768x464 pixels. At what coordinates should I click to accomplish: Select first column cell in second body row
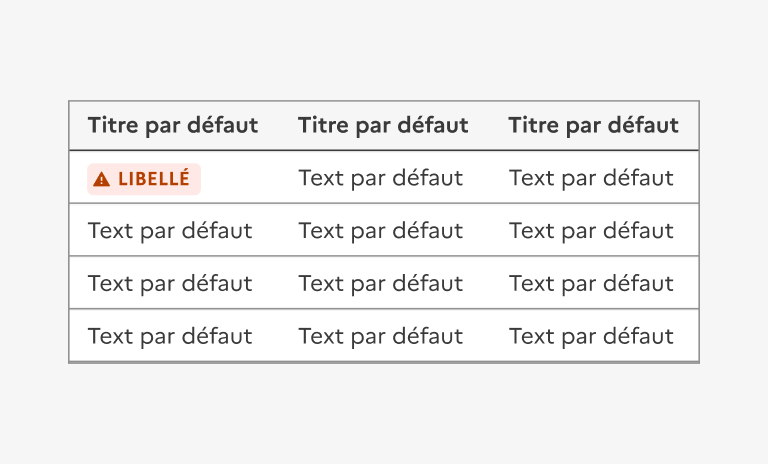pos(170,231)
